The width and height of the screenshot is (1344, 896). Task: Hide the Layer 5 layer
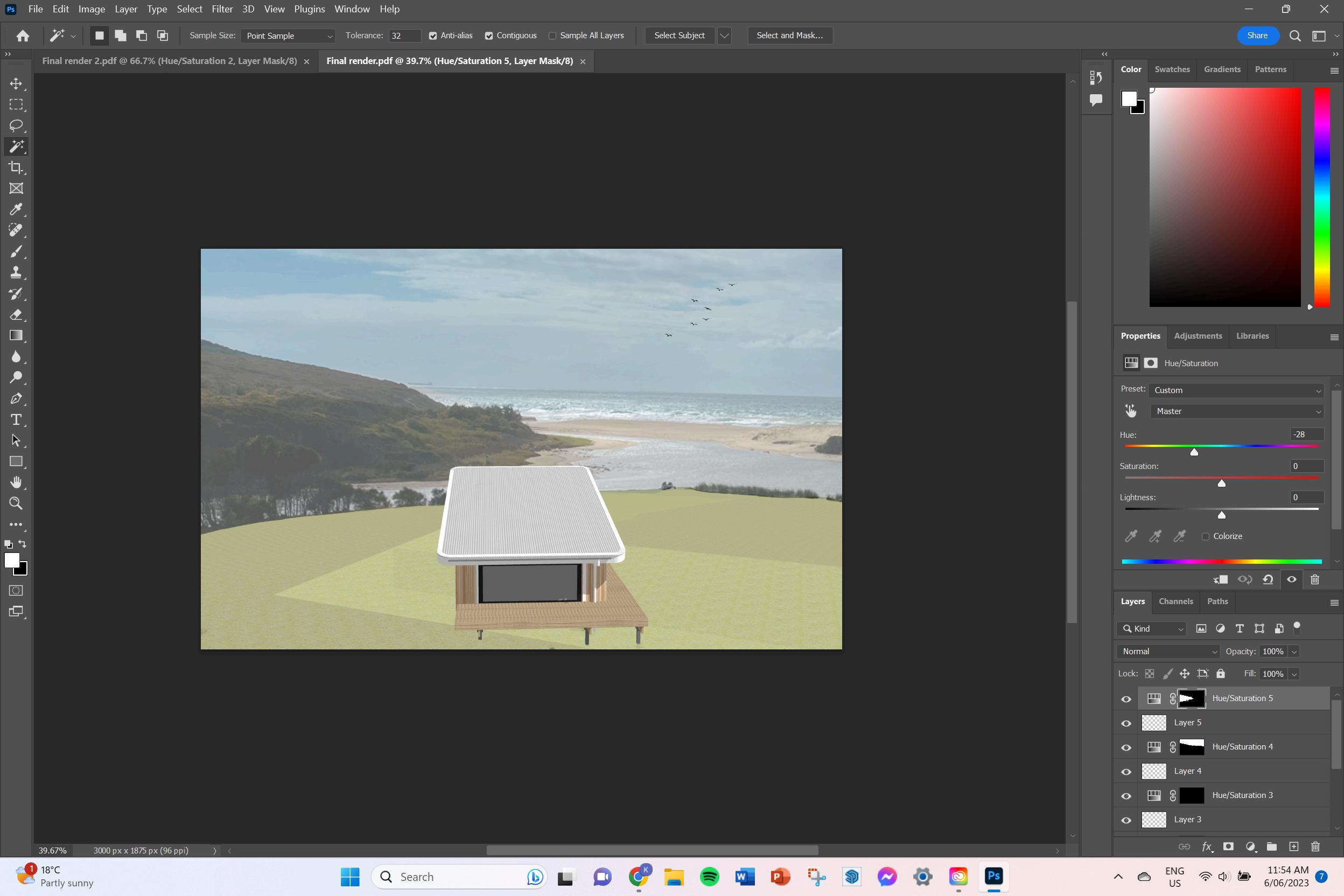click(1126, 723)
